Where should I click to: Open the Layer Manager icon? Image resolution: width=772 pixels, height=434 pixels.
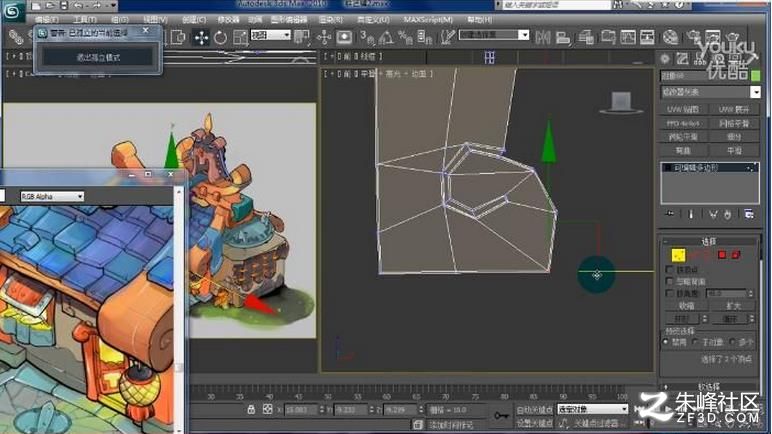[x=586, y=37]
